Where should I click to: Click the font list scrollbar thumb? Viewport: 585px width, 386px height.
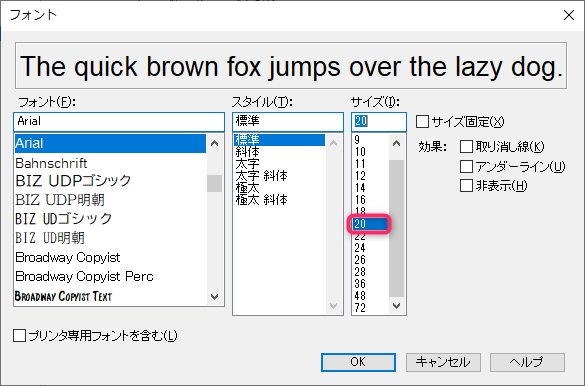point(215,183)
